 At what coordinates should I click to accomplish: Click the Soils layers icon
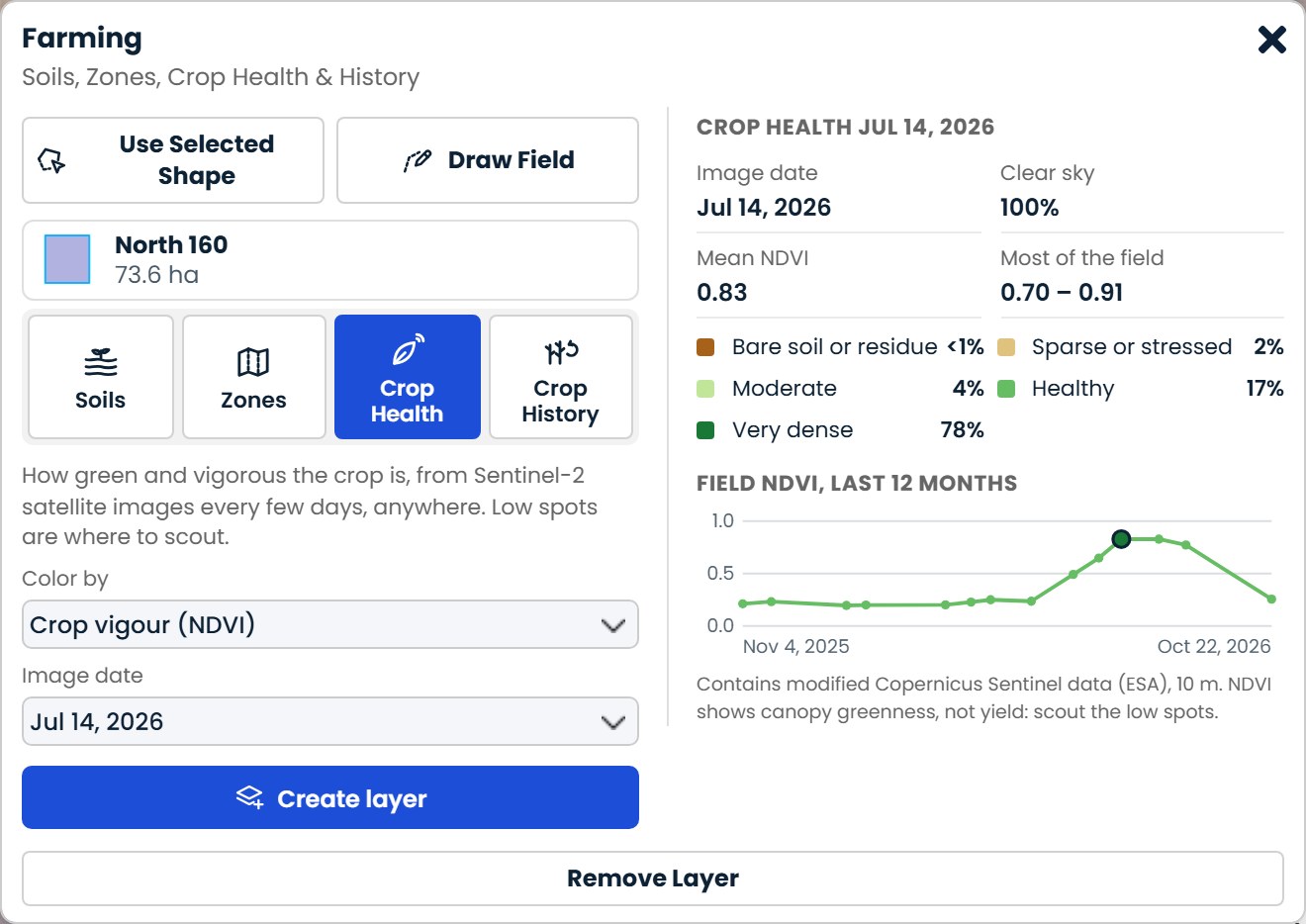coord(101,362)
